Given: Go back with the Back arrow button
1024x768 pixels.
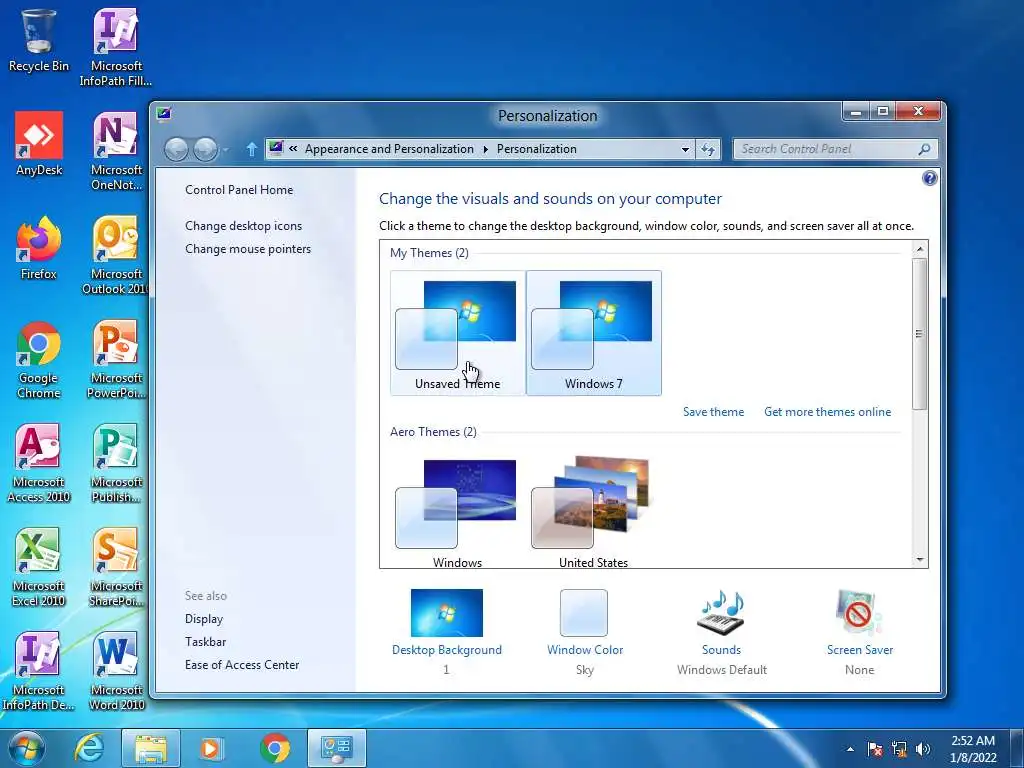Looking at the screenshot, I should tap(176, 150).
